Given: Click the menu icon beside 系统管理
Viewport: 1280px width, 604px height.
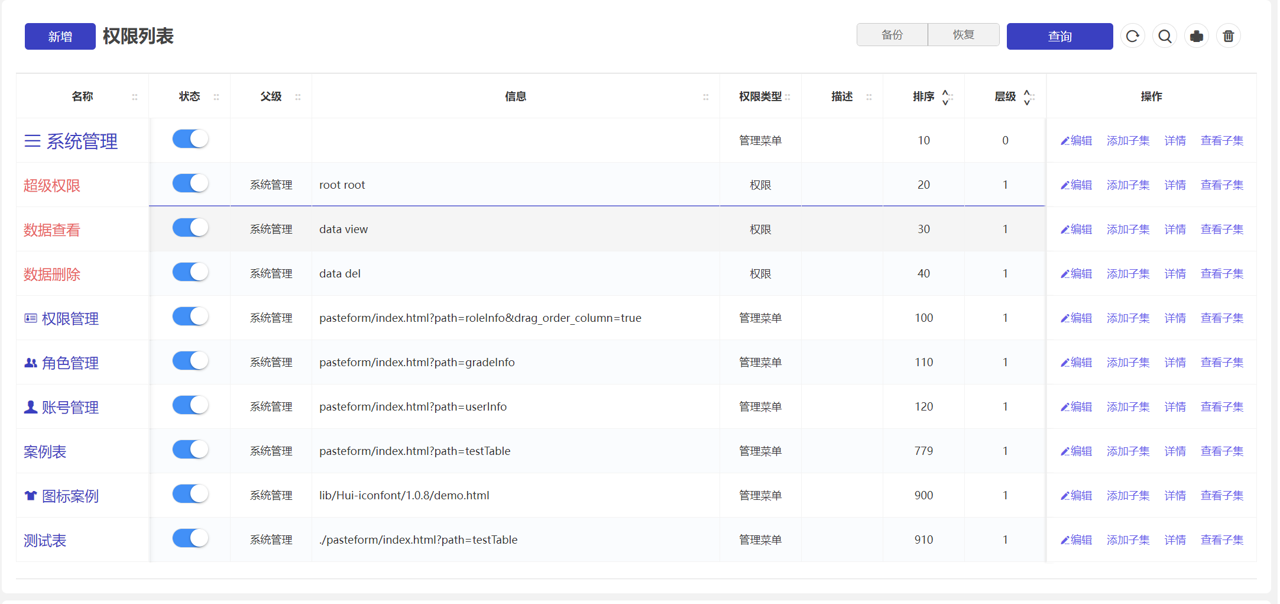Looking at the screenshot, I should click(x=33, y=142).
